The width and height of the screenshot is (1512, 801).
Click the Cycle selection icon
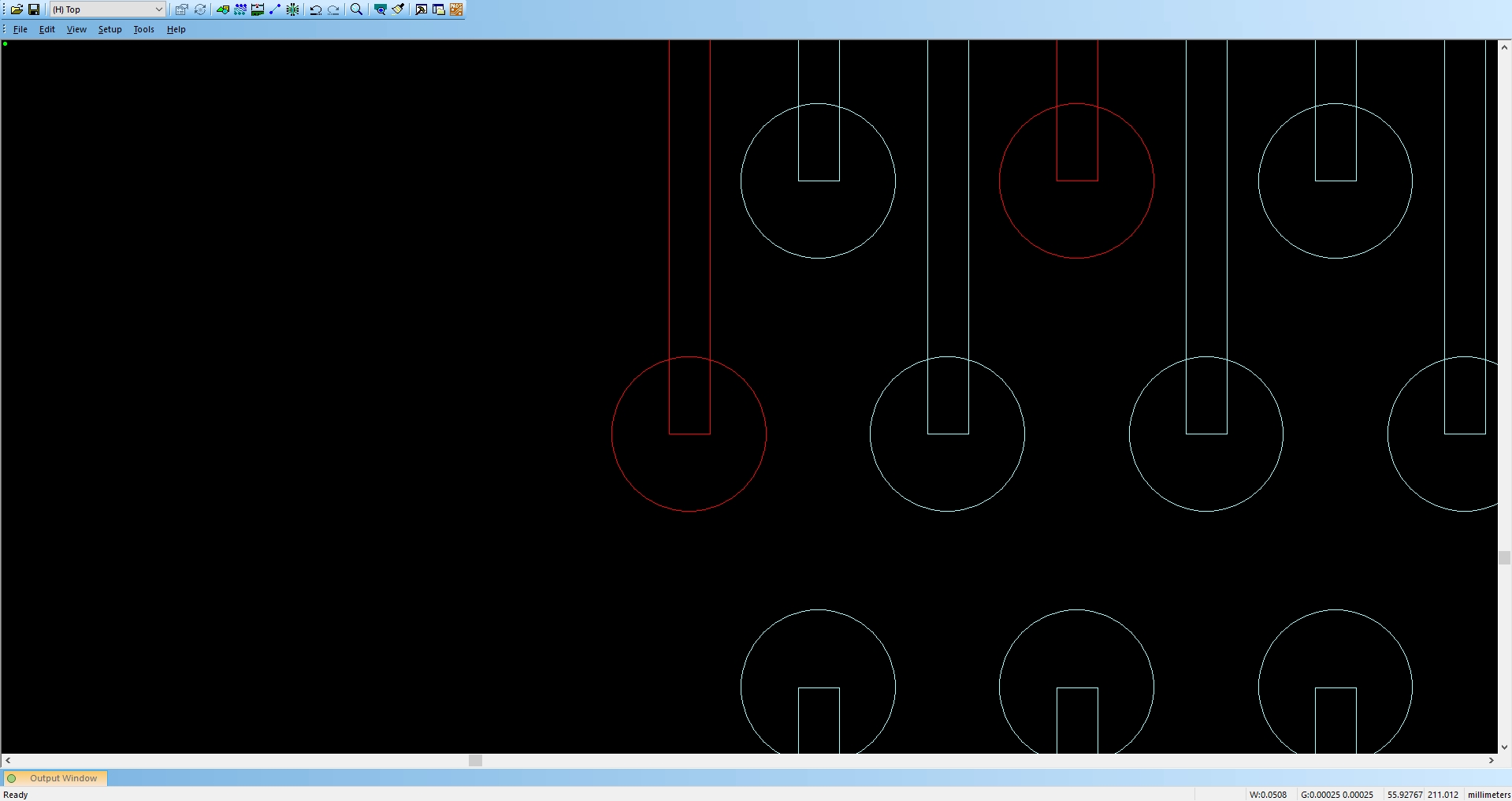point(200,9)
